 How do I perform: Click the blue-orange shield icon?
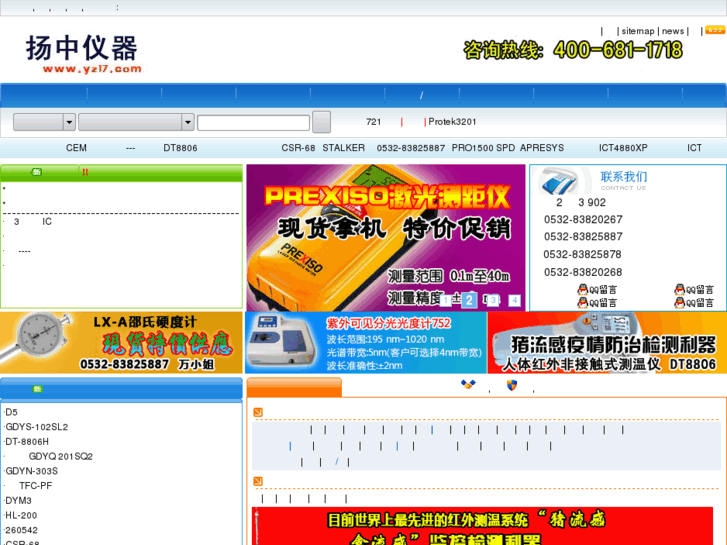(512, 385)
